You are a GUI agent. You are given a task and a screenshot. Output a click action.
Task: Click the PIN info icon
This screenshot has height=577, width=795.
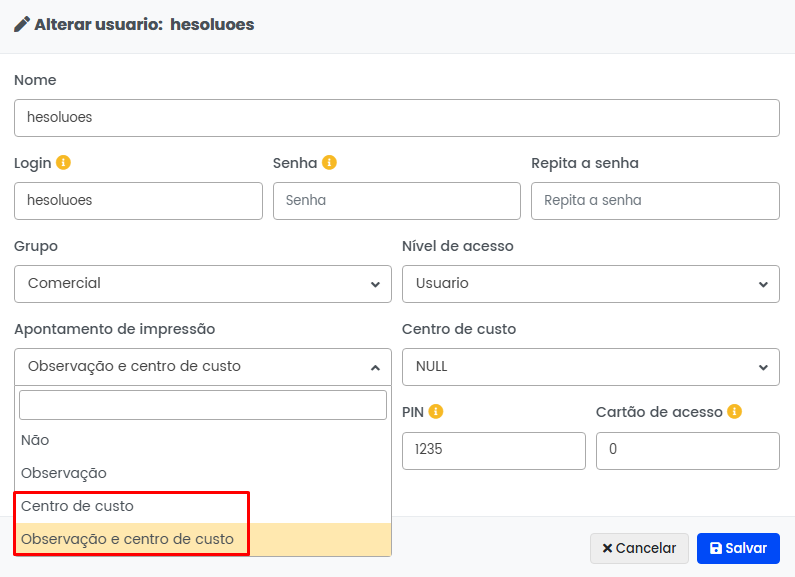pos(436,412)
